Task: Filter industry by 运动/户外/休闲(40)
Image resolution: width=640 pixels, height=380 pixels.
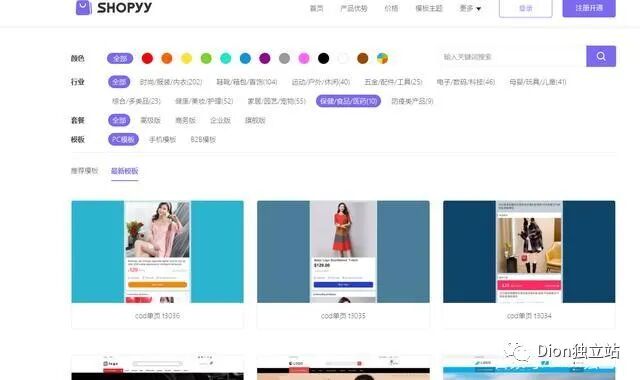Action: (321, 82)
